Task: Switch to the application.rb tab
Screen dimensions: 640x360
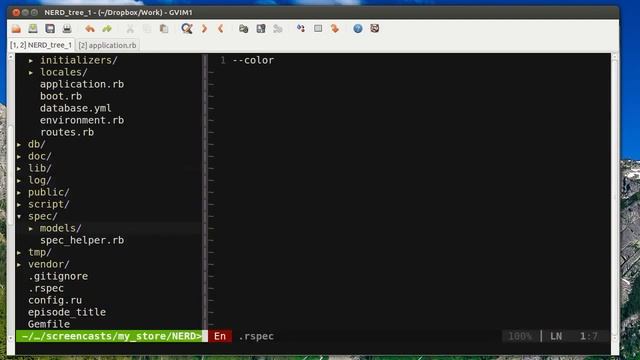Action: 107,45
